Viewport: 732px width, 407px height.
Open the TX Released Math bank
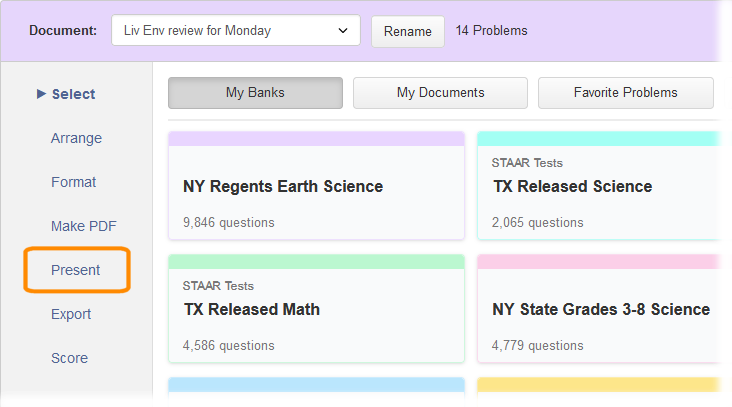316,309
